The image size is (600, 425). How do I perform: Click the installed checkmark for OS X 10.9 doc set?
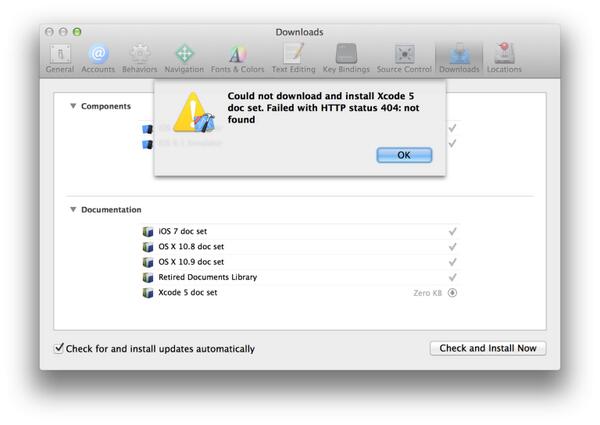(452, 262)
